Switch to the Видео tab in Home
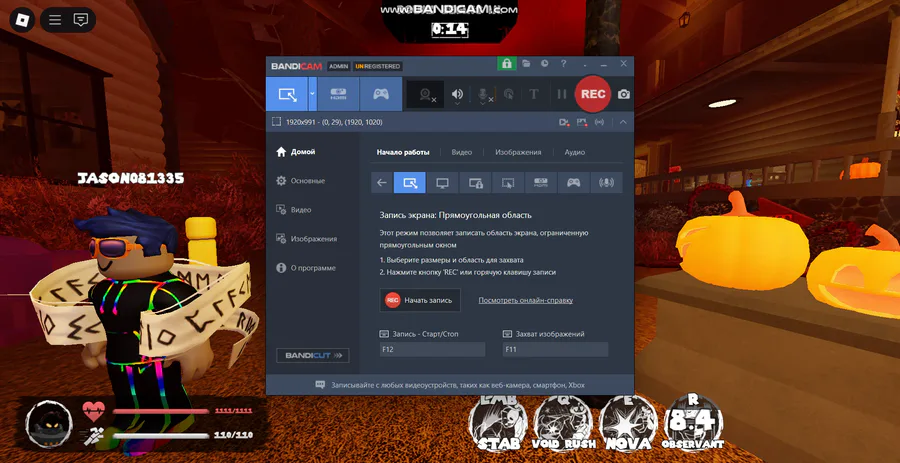The image size is (900, 463). coord(461,153)
